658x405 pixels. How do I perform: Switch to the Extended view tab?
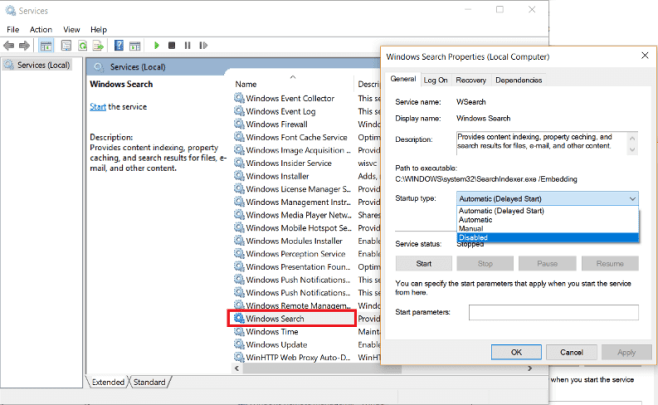(108, 382)
